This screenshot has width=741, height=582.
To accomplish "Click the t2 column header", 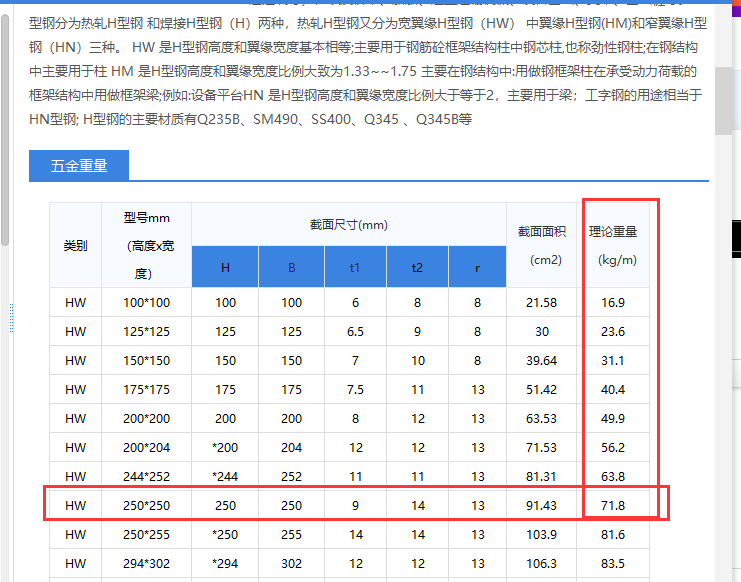I will coord(417,267).
